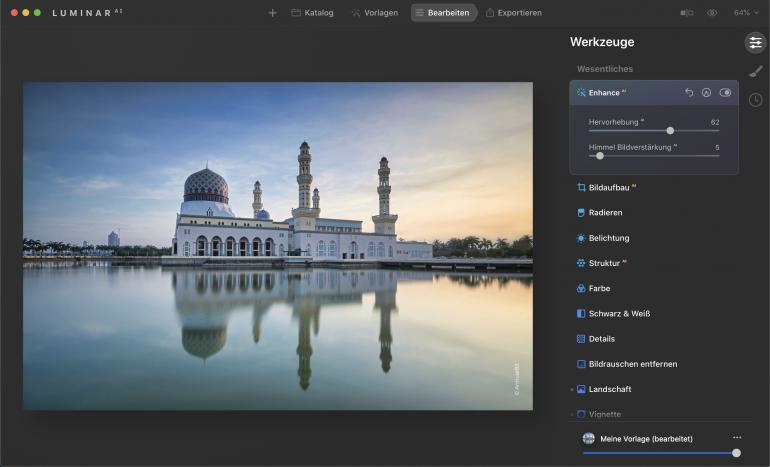Click the Wesentliches section heading
This screenshot has width=770, height=467.
point(605,69)
